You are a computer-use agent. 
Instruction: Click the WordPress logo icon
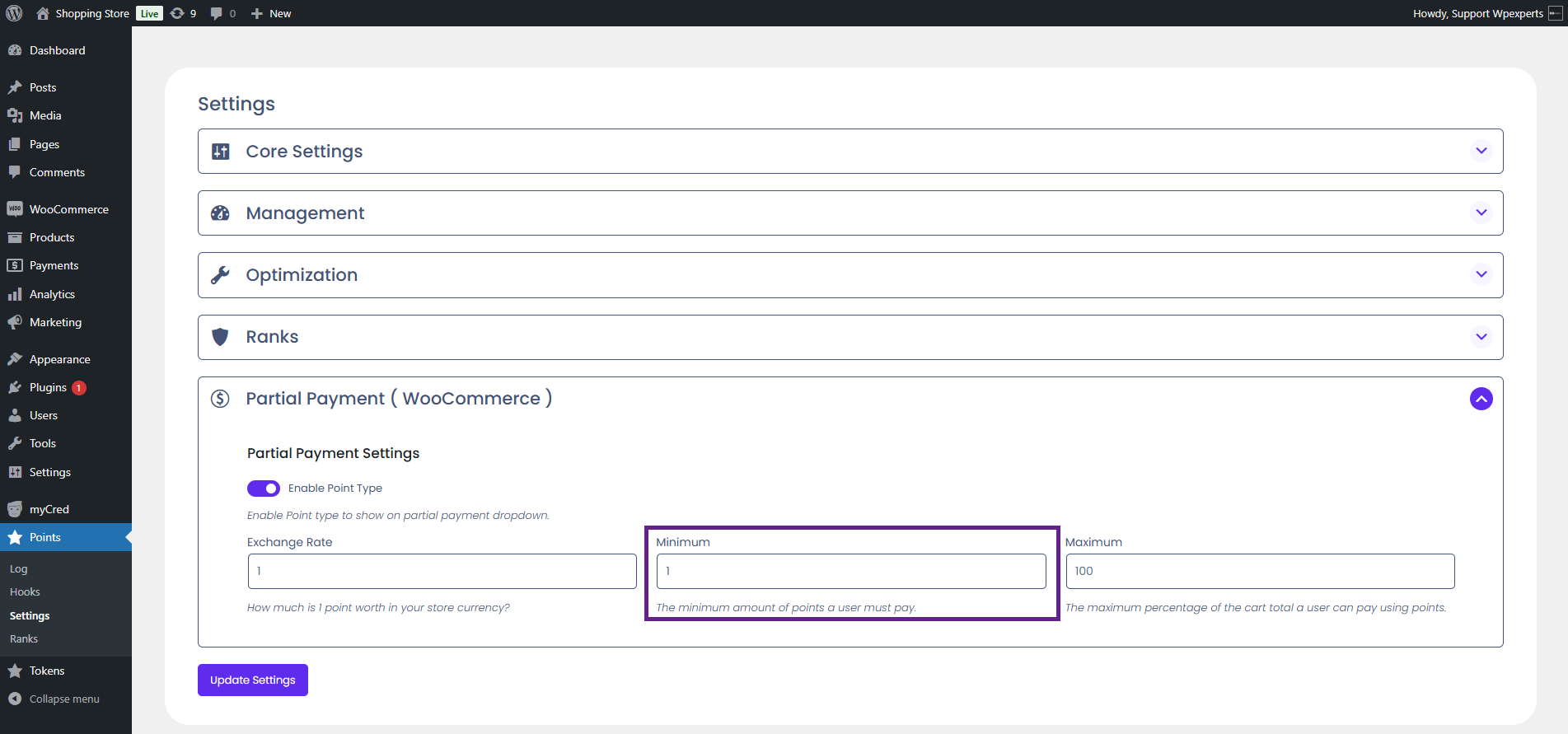tap(14, 13)
